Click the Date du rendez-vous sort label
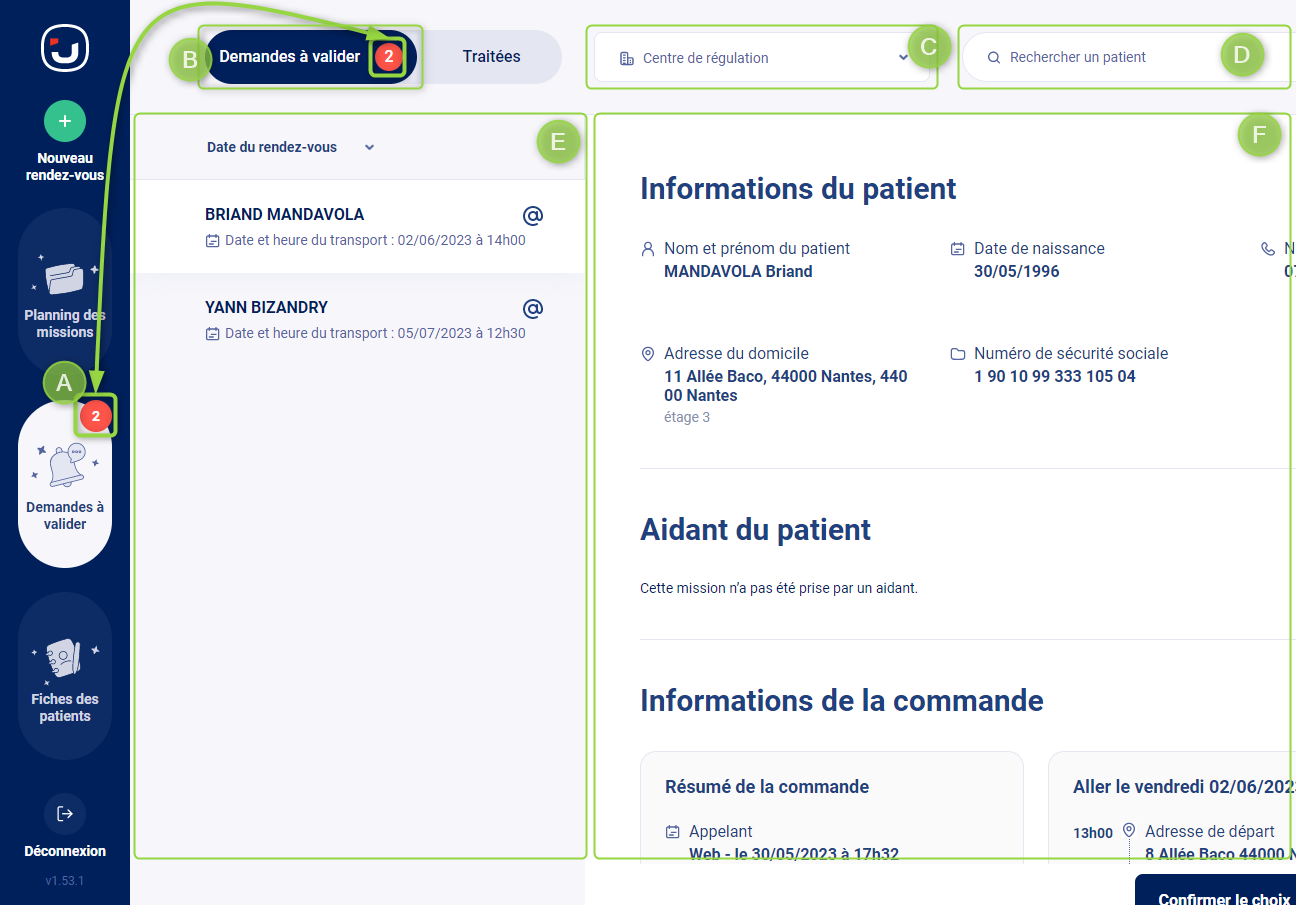This screenshot has height=905, width=1296. click(x=272, y=148)
